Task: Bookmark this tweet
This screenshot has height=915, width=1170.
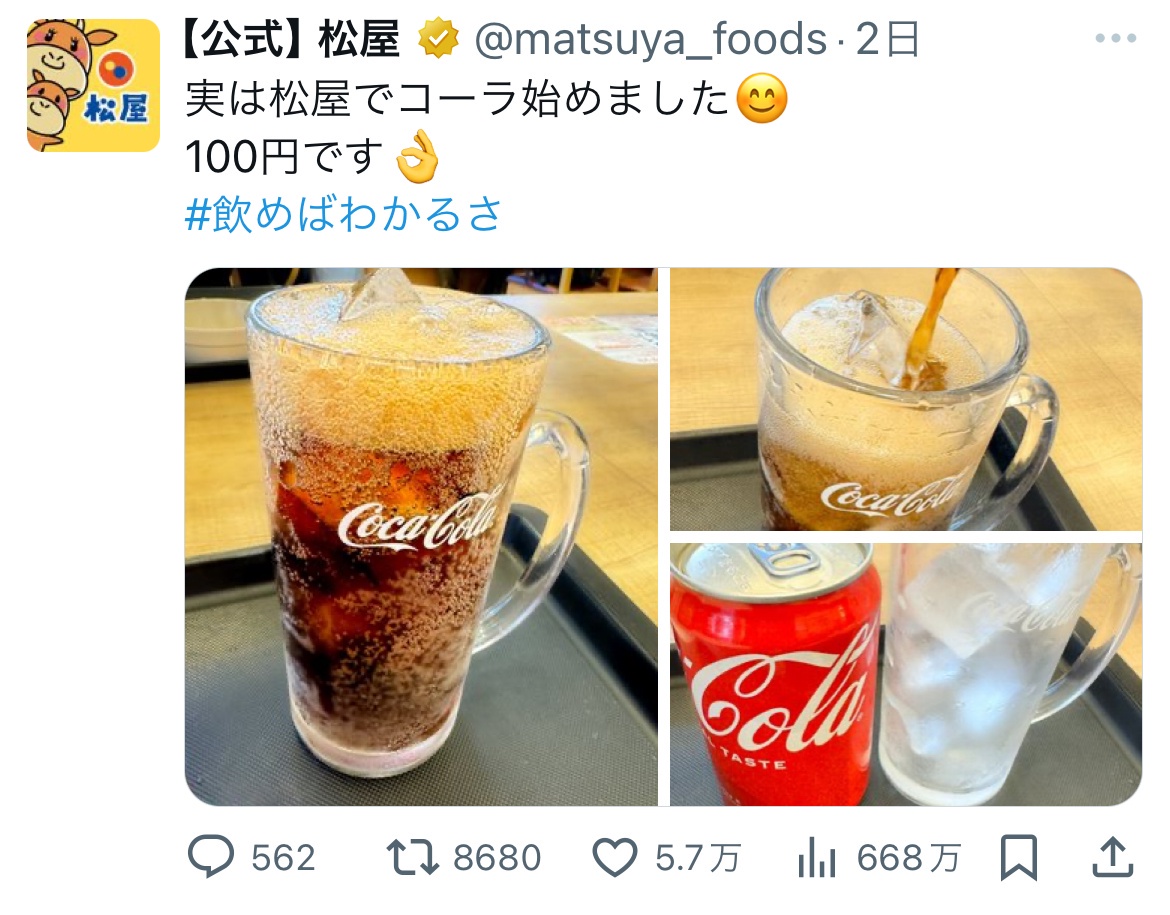Action: 1019,858
